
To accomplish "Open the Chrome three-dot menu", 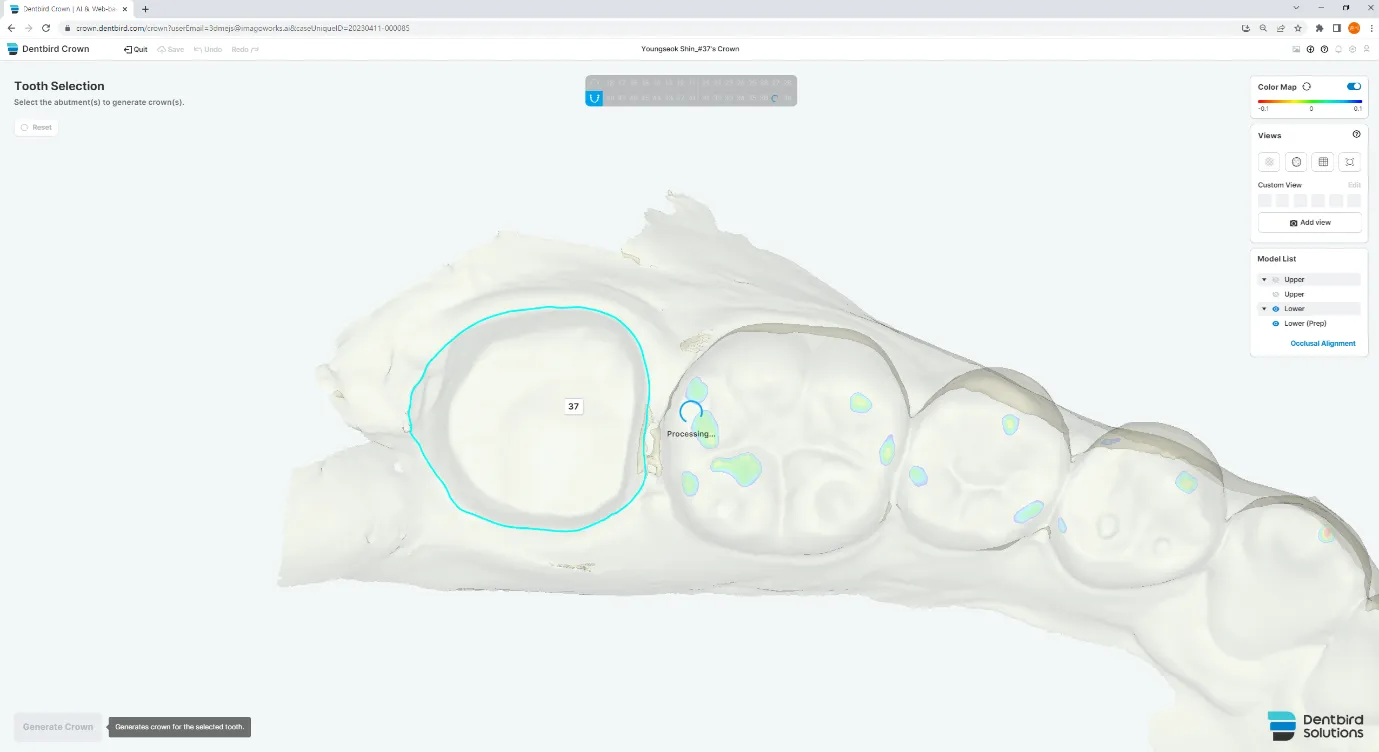I will click(x=1371, y=28).
